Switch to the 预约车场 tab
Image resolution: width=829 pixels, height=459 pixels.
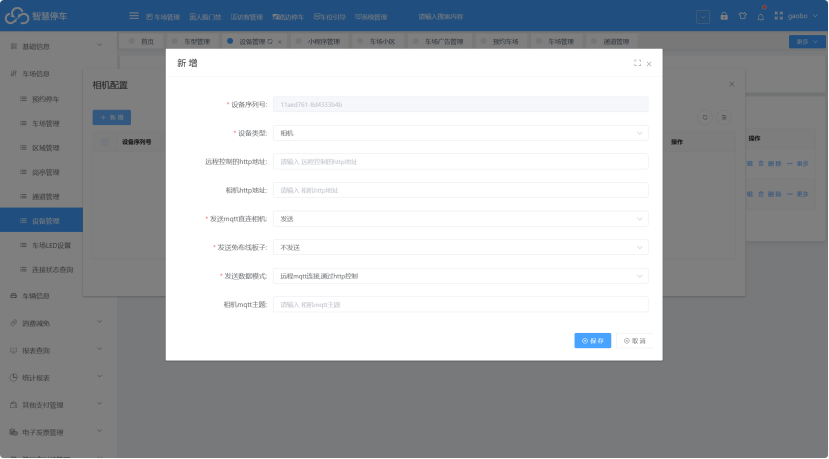point(500,41)
